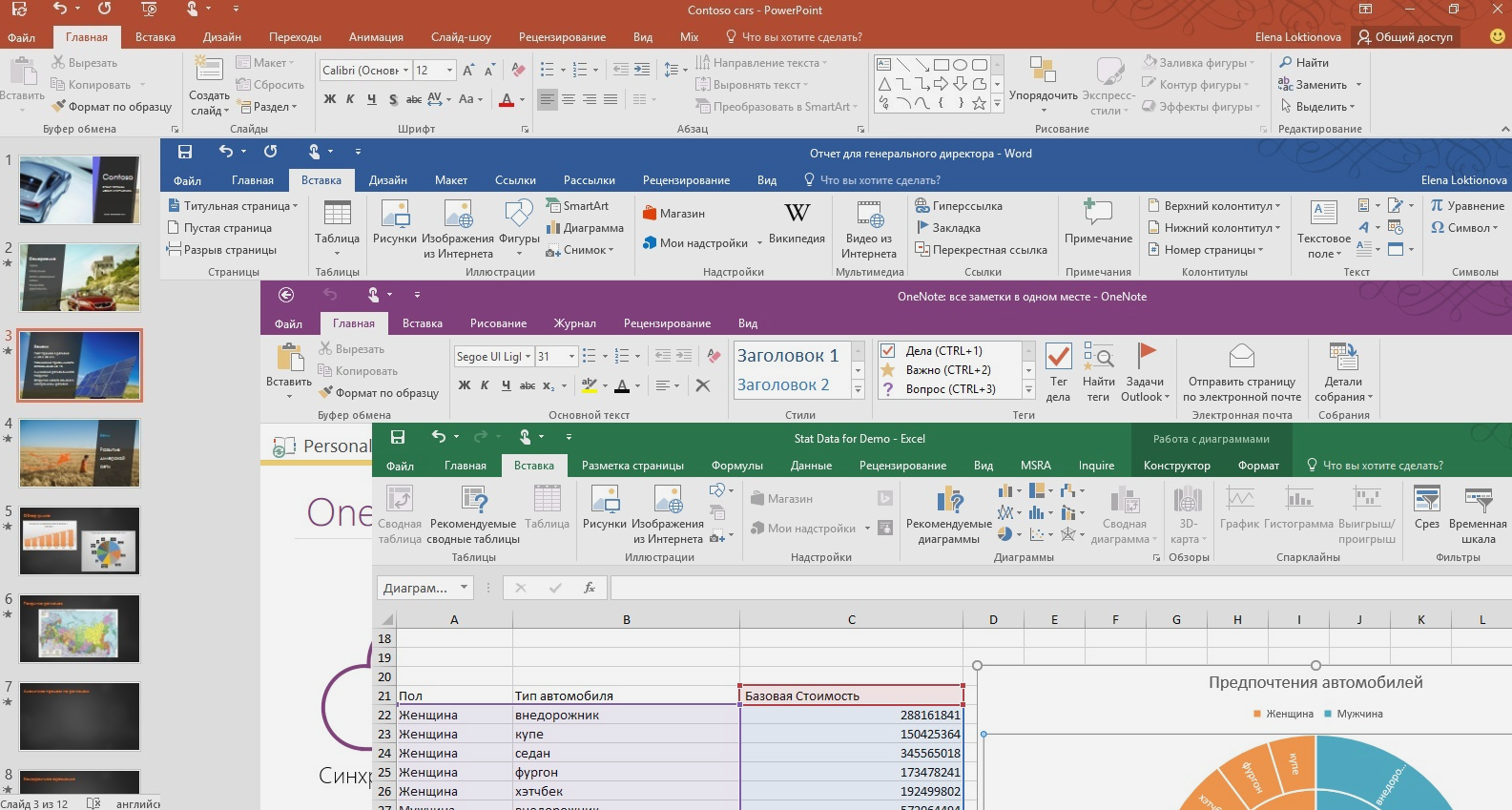Click the Найти теги icon in OneNote

[1099, 358]
